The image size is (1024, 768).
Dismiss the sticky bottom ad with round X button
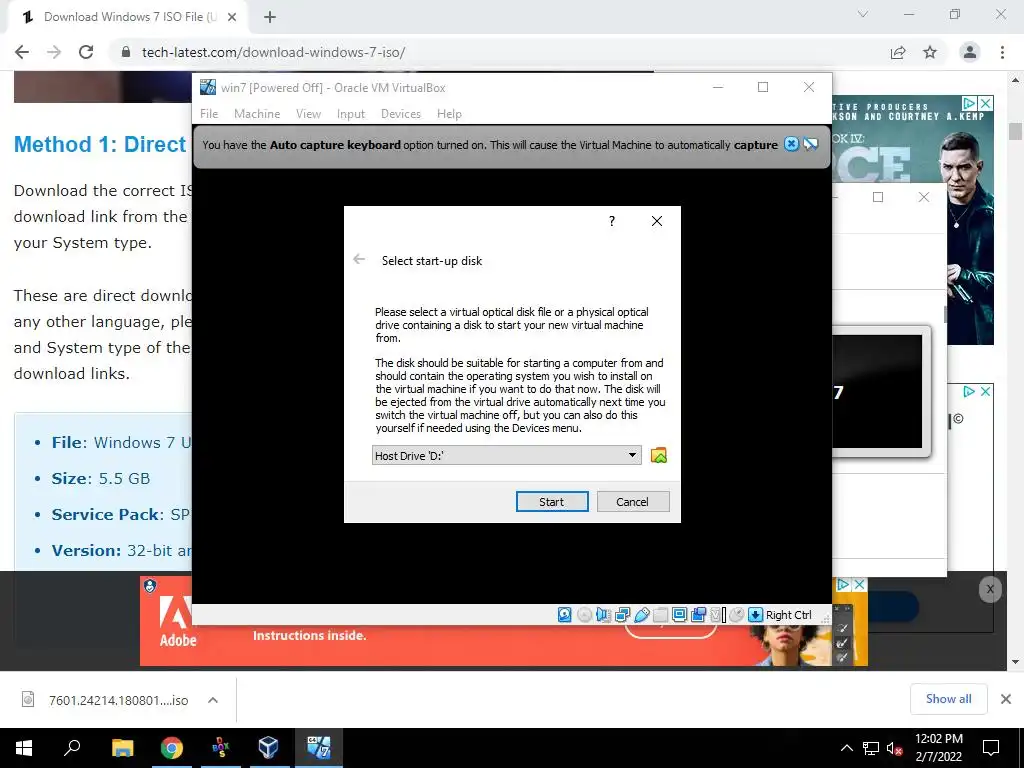tap(990, 589)
